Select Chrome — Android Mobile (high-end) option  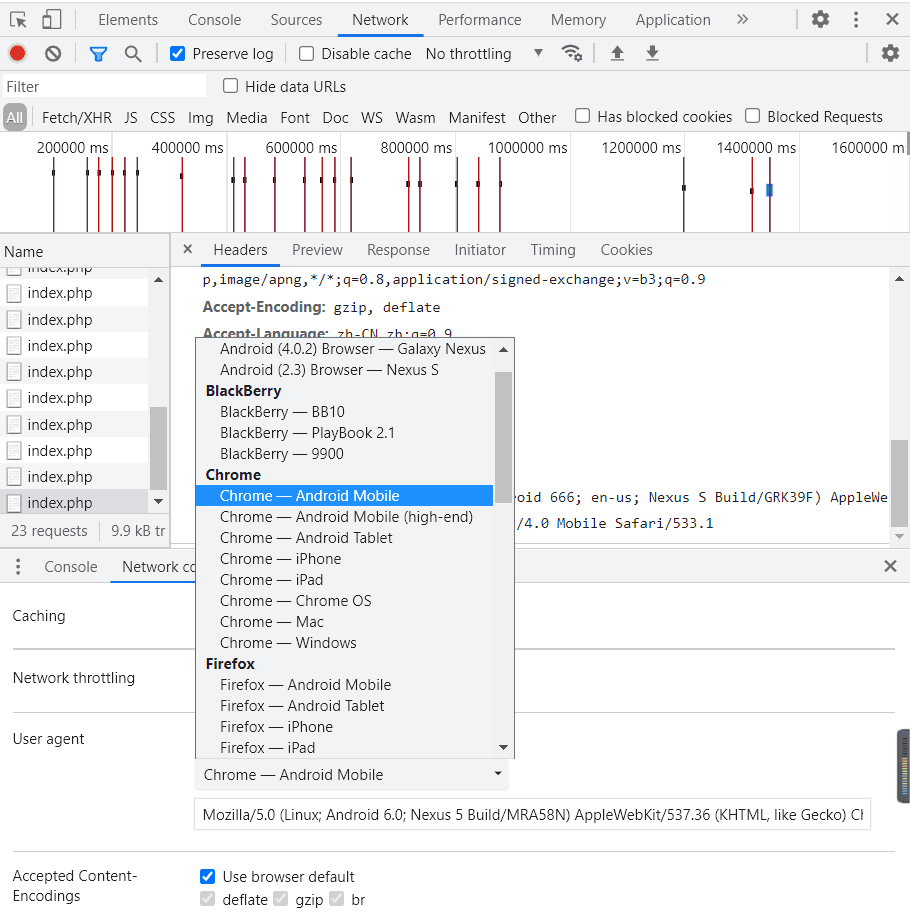346,517
